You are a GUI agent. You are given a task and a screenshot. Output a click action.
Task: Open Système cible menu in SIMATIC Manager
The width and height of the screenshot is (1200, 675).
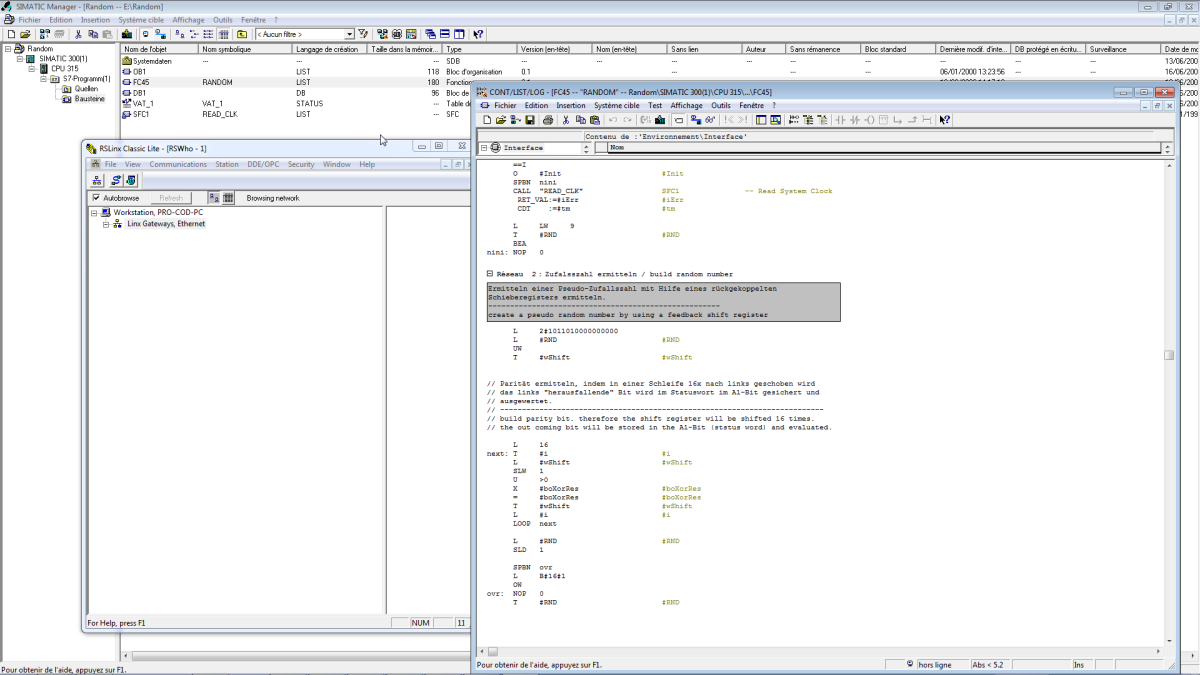click(x=141, y=20)
